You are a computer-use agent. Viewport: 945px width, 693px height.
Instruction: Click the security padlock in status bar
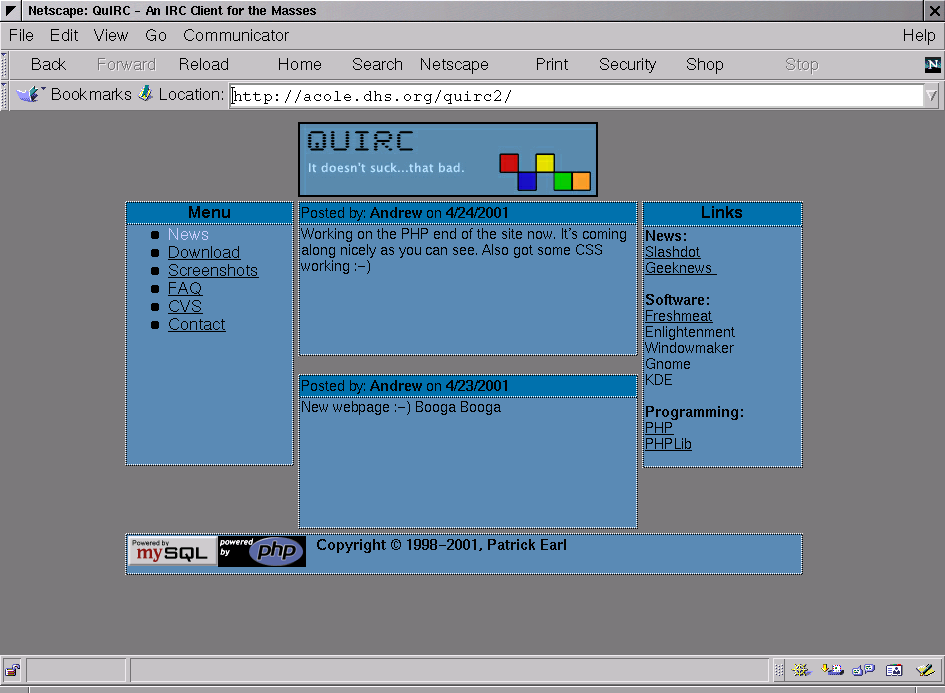click(x=12, y=670)
